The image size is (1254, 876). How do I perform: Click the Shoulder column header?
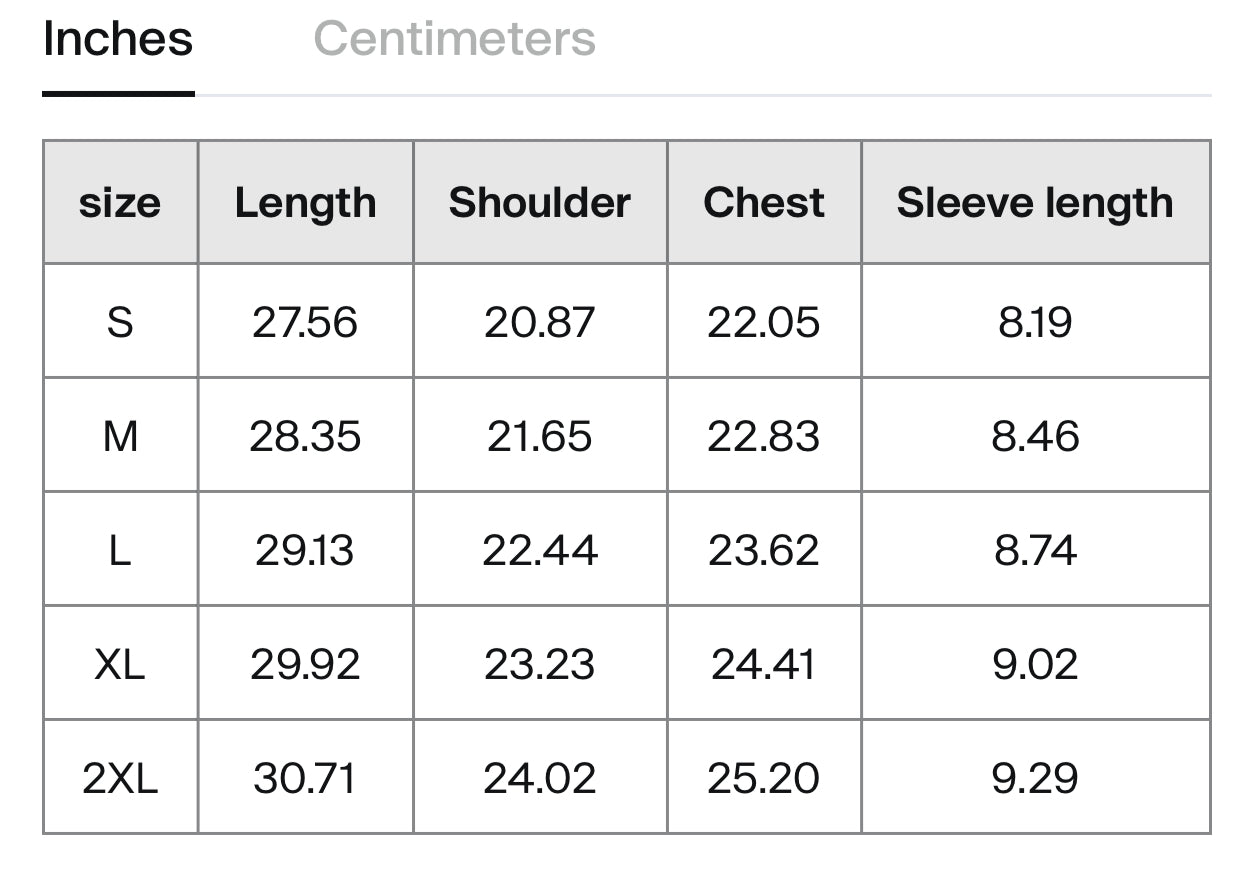point(540,203)
